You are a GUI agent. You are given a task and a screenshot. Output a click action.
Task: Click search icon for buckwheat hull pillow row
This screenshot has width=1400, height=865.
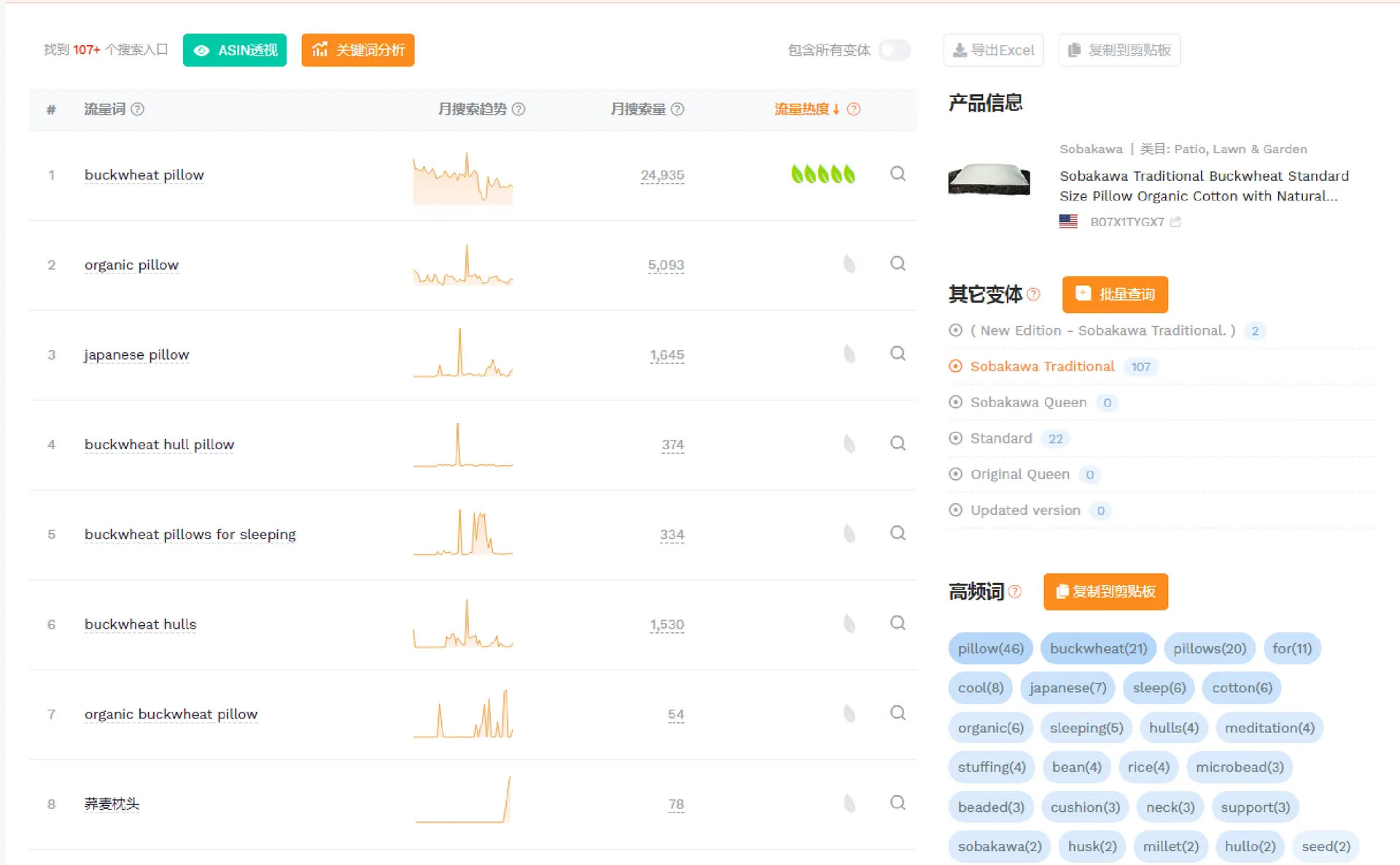tap(898, 443)
